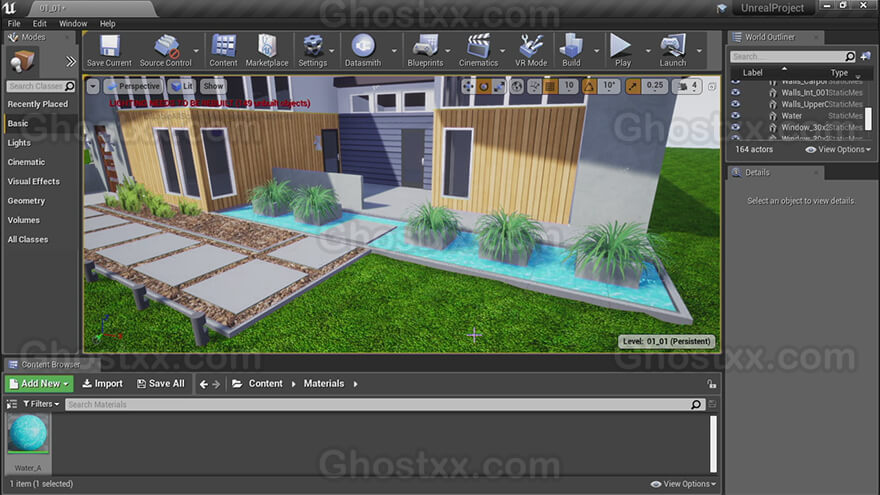Image resolution: width=880 pixels, height=495 pixels.
Task: Open the Window menu
Action: pyautogui.click(x=73, y=24)
